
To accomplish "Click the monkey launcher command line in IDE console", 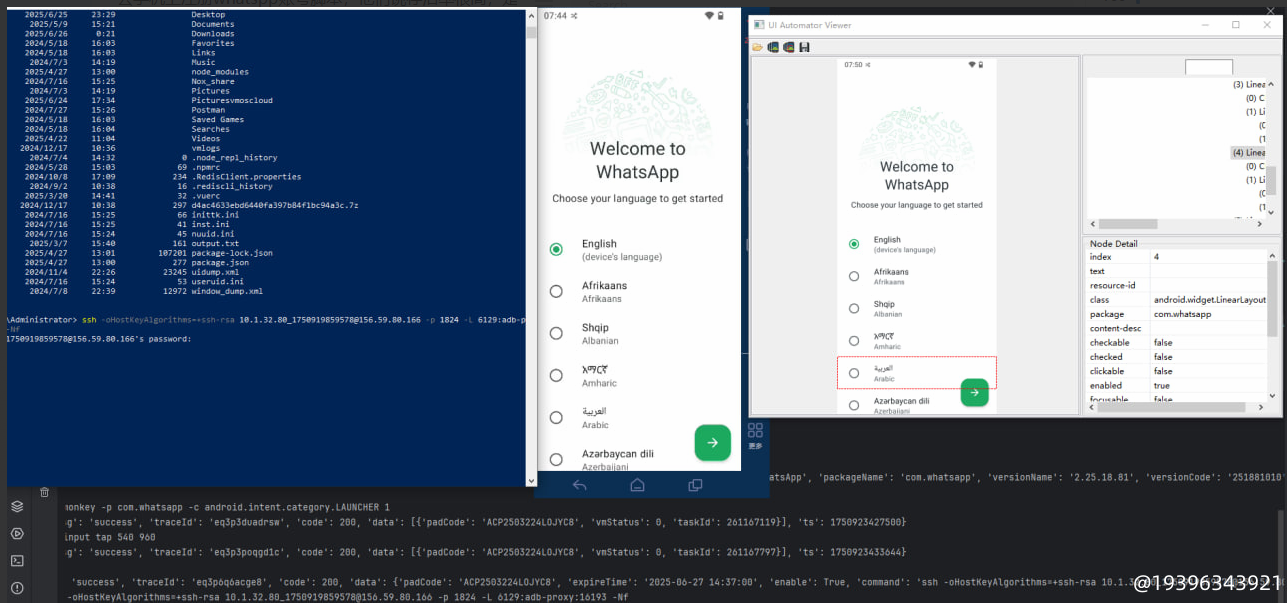I will coord(226,507).
